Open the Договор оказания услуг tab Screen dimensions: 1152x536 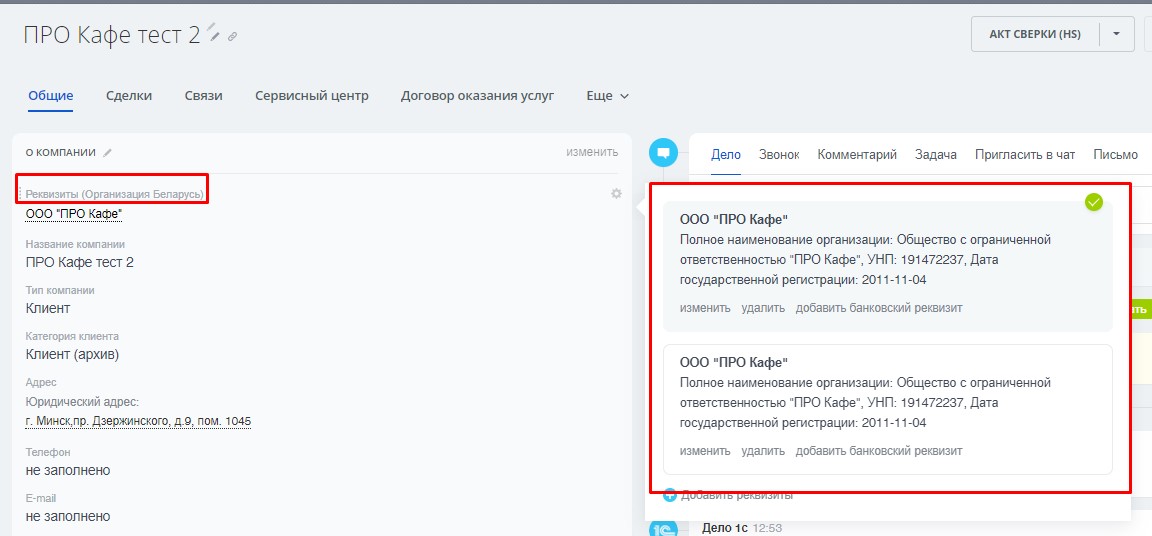[477, 96]
